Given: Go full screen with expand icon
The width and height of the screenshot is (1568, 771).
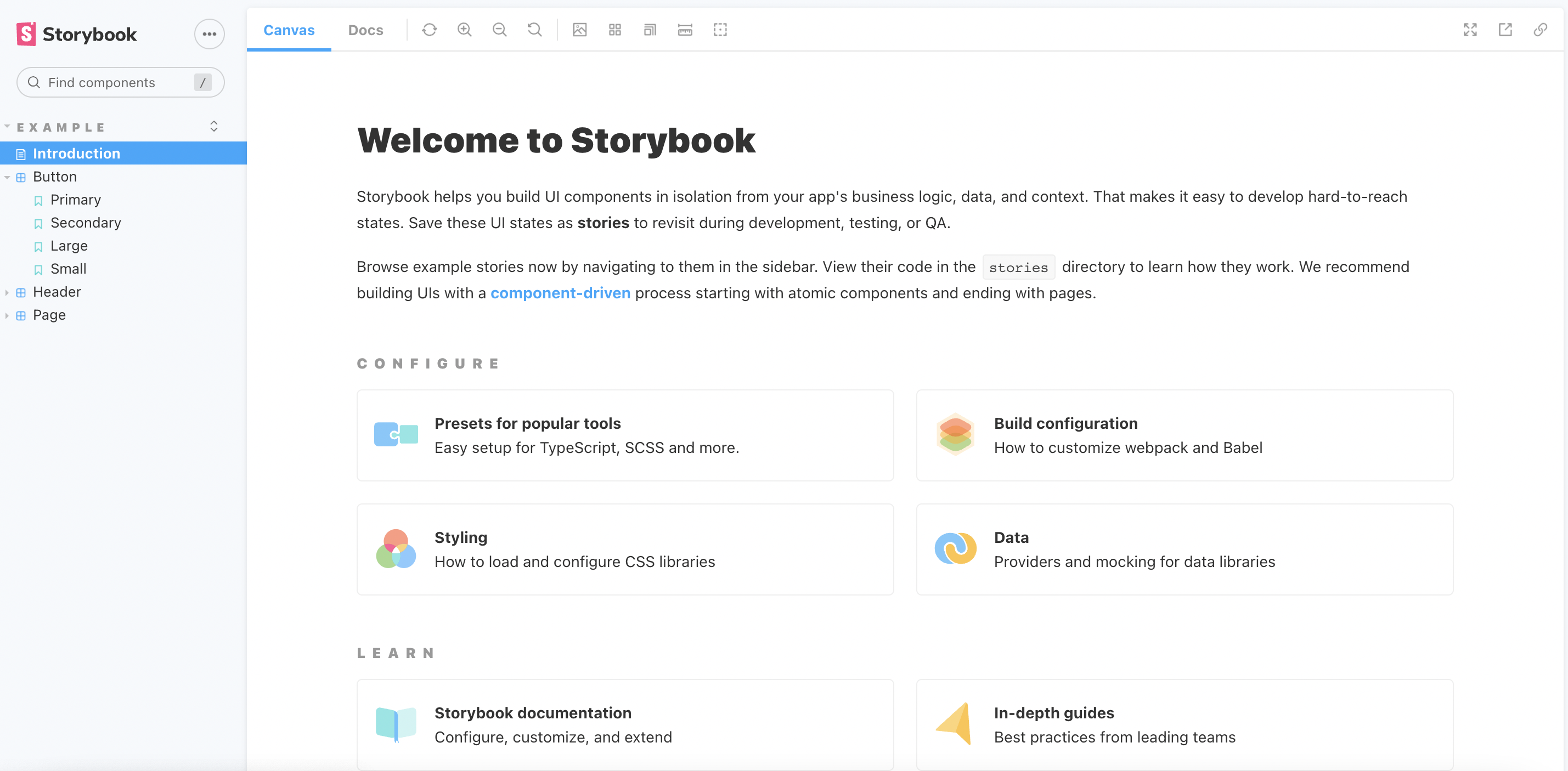Looking at the screenshot, I should click(1470, 30).
